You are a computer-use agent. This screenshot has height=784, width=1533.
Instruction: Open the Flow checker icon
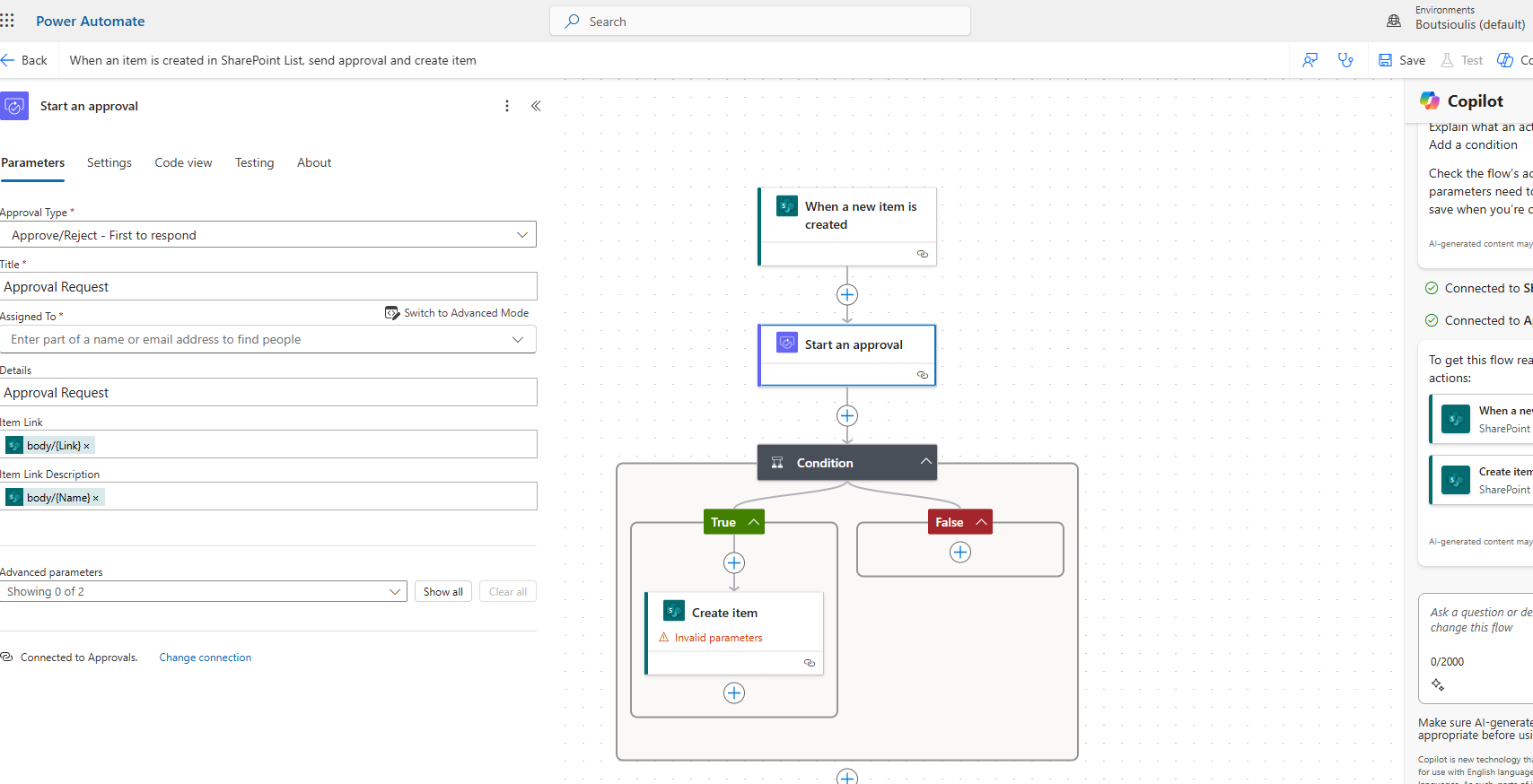(1345, 60)
